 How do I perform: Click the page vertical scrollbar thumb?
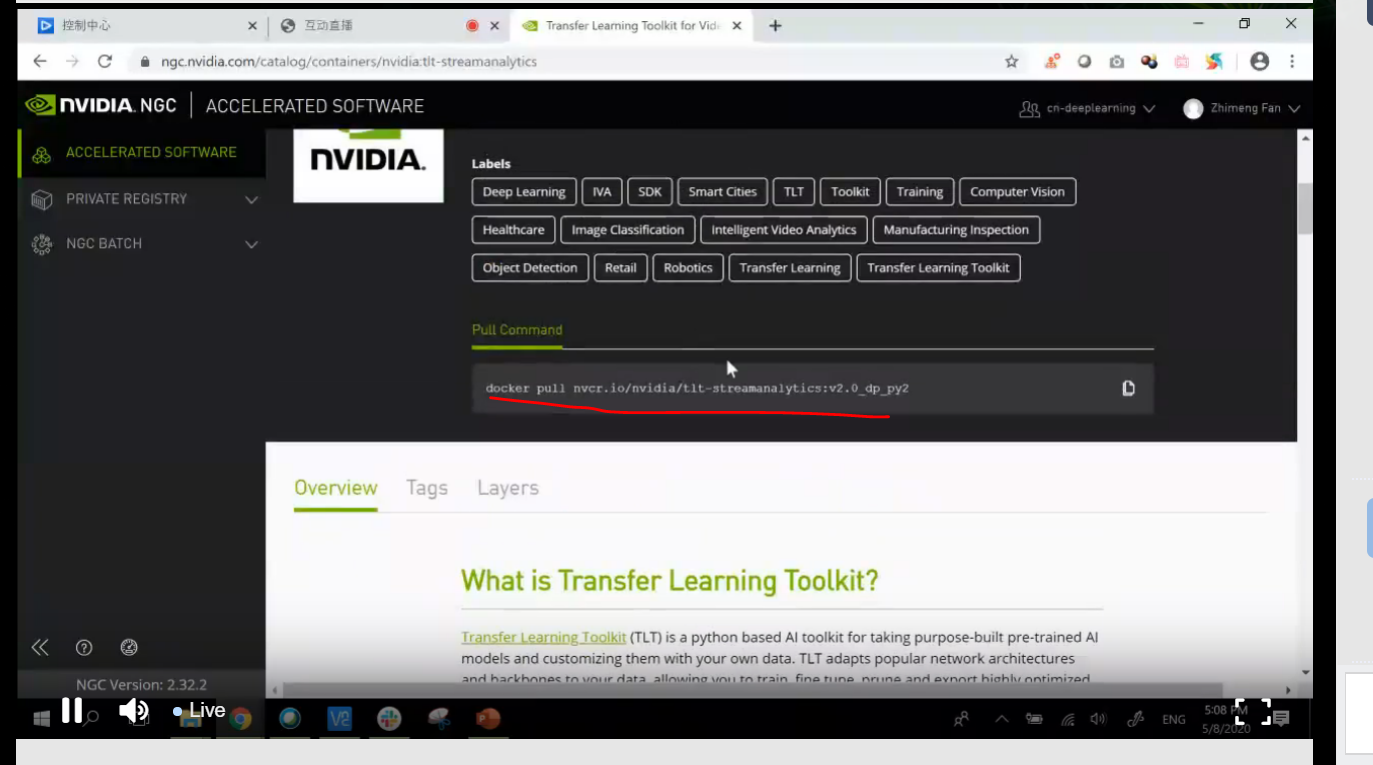(x=1305, y=208)
